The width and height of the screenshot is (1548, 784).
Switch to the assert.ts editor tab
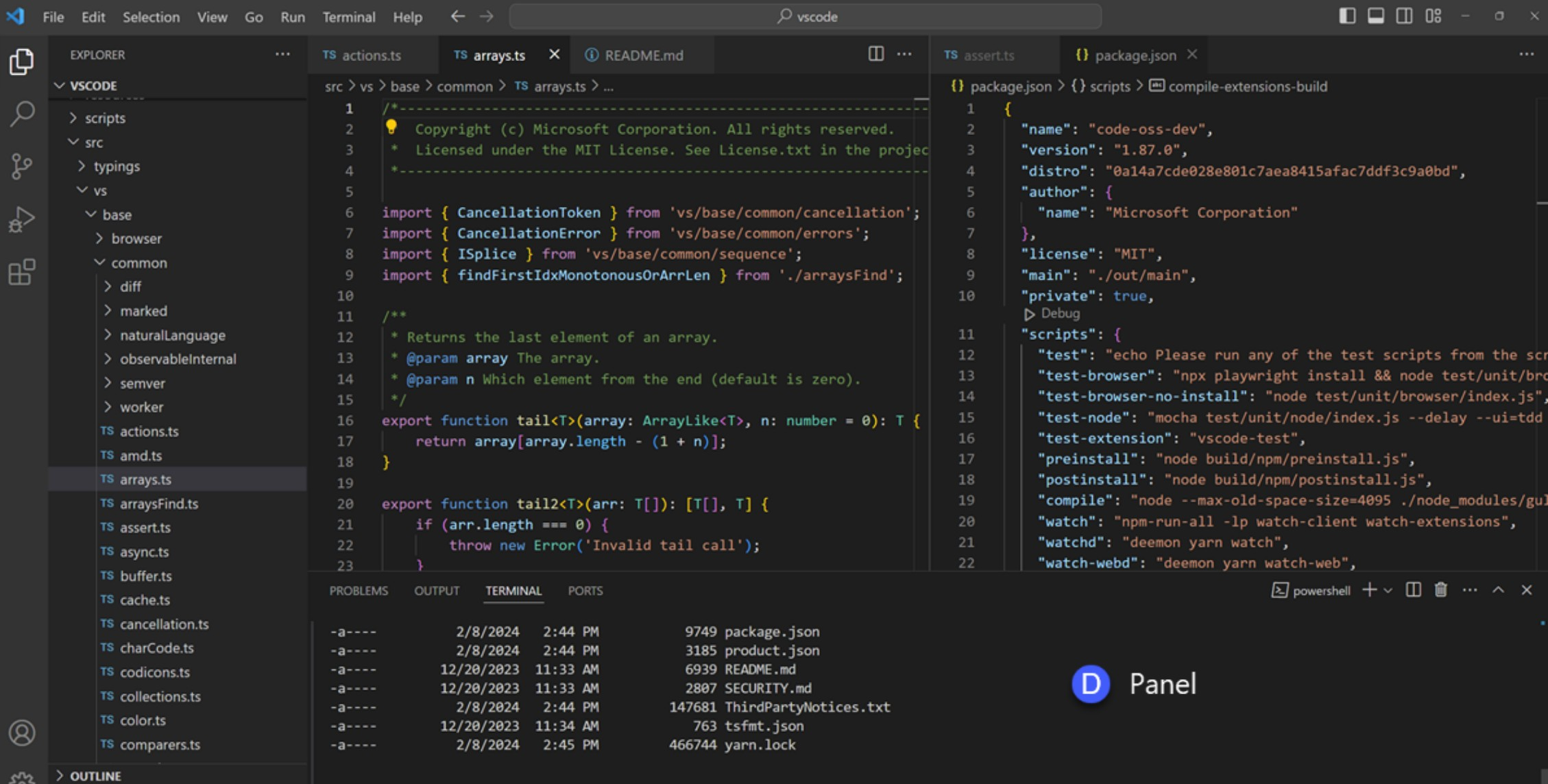(x=995, y=55)
